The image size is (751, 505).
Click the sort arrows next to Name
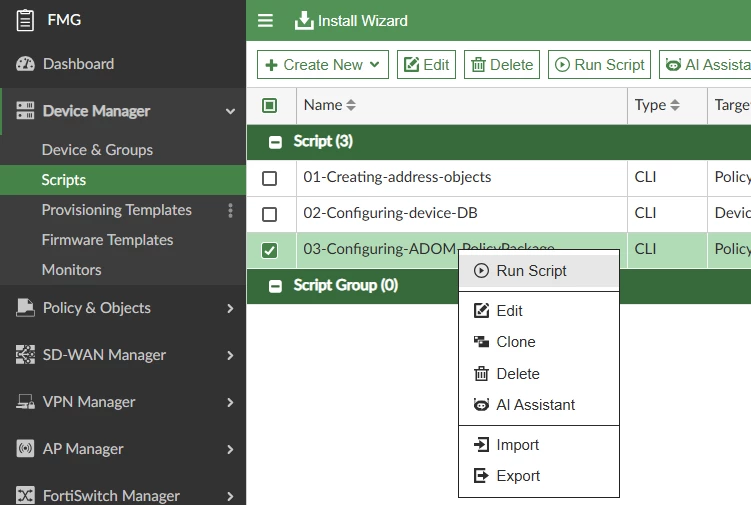click(x=351, y=105)
